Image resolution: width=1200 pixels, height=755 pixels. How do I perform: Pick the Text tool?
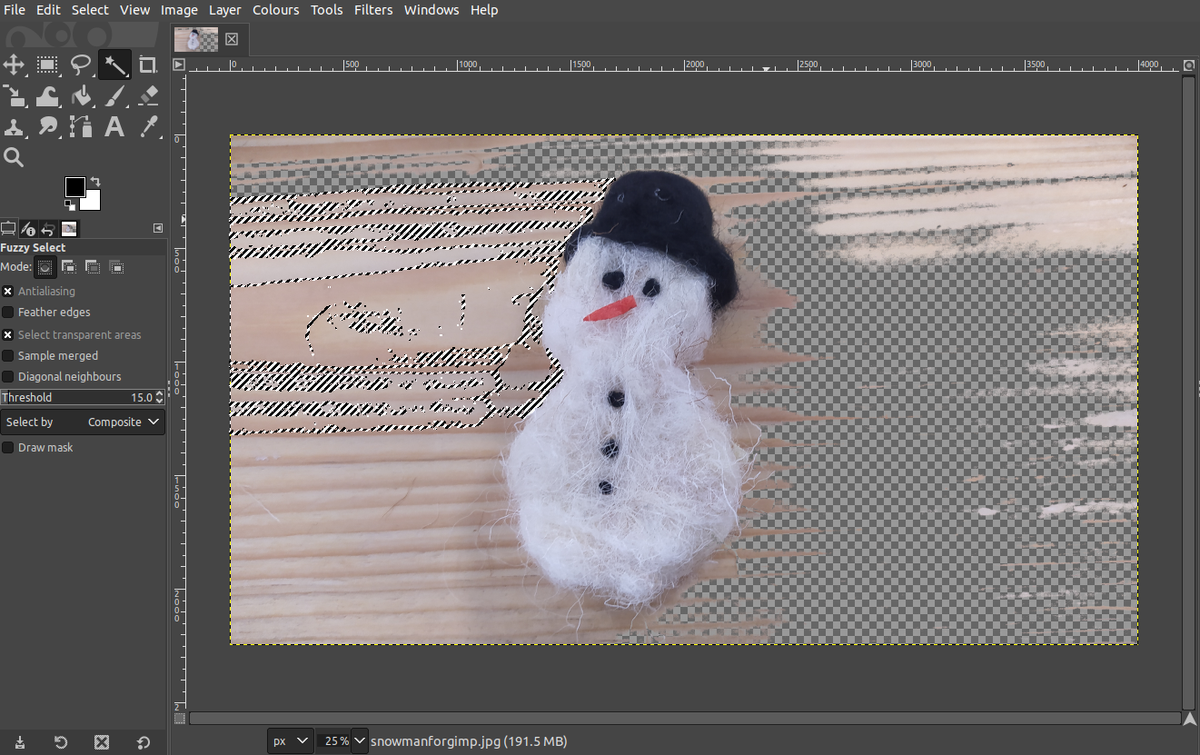pos(114,127)
